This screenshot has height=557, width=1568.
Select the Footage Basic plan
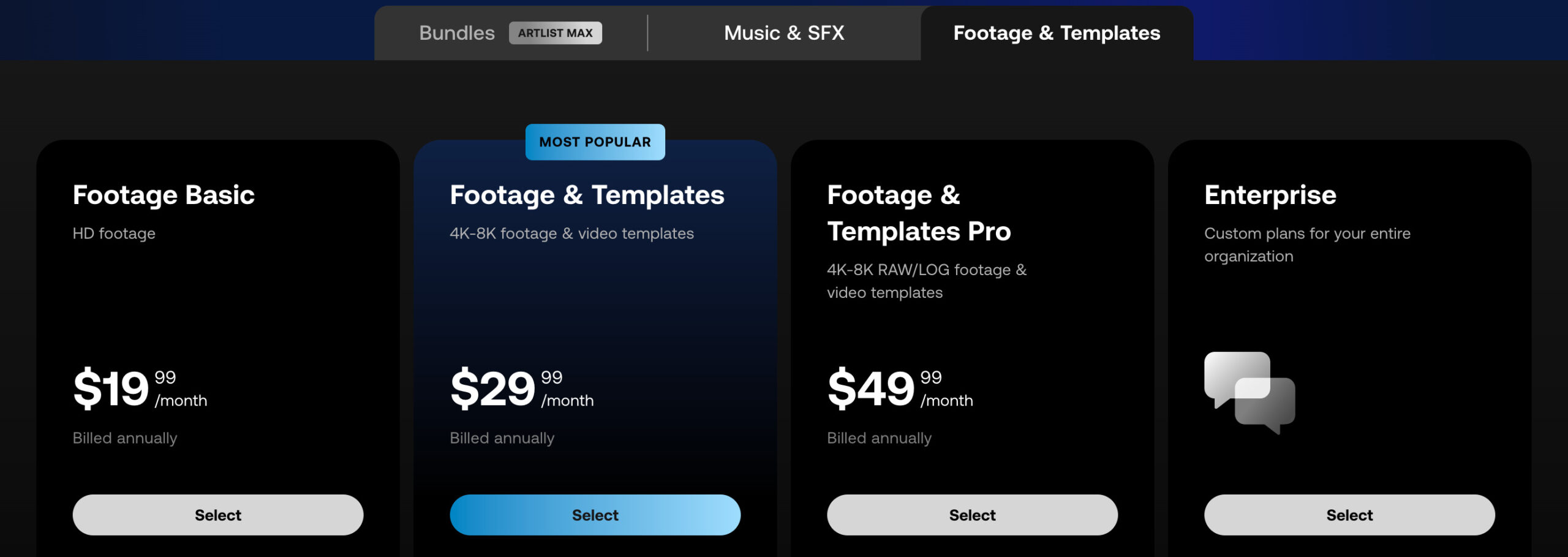pyautogui.click(x=218, y=515)
